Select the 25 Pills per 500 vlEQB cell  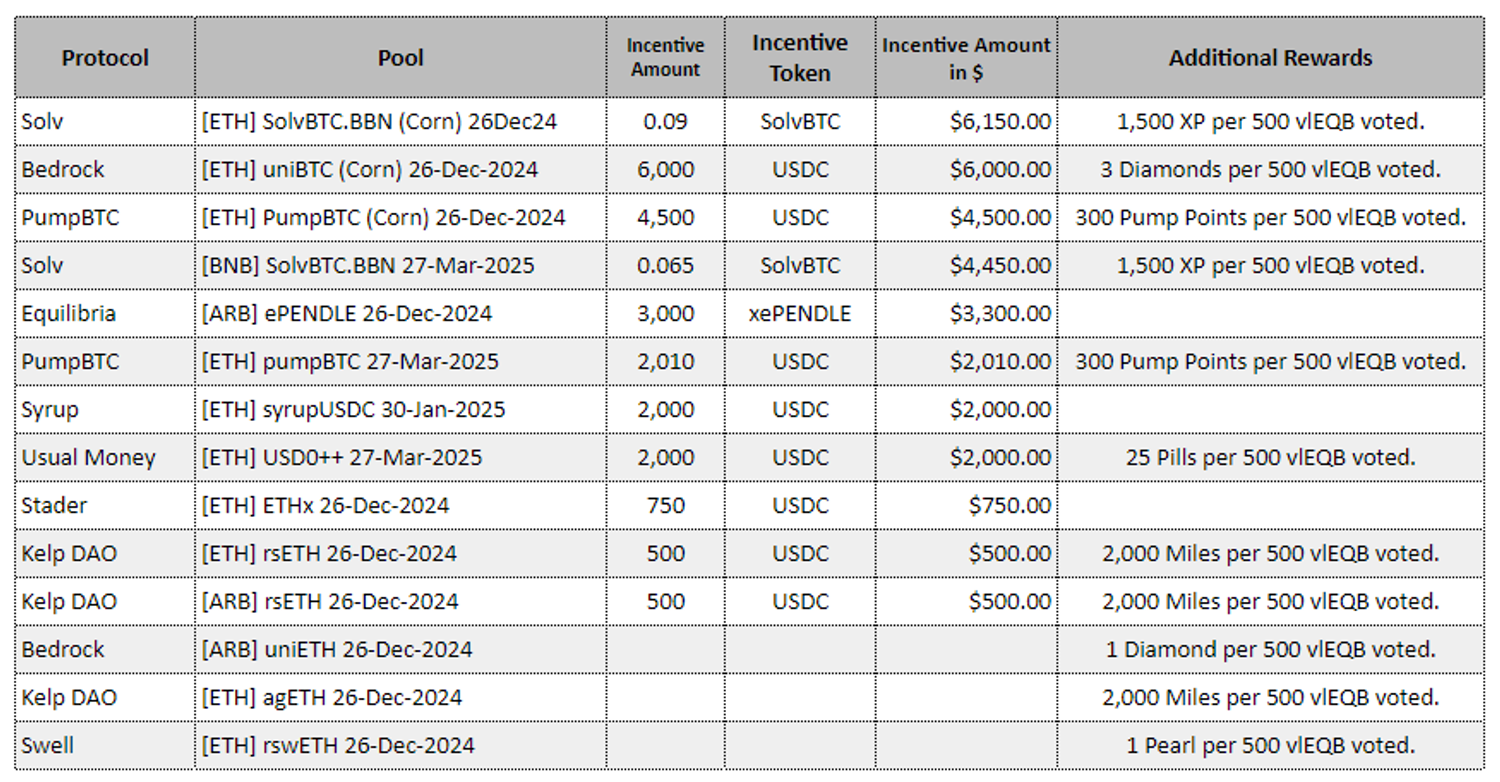click(1270, 457)
